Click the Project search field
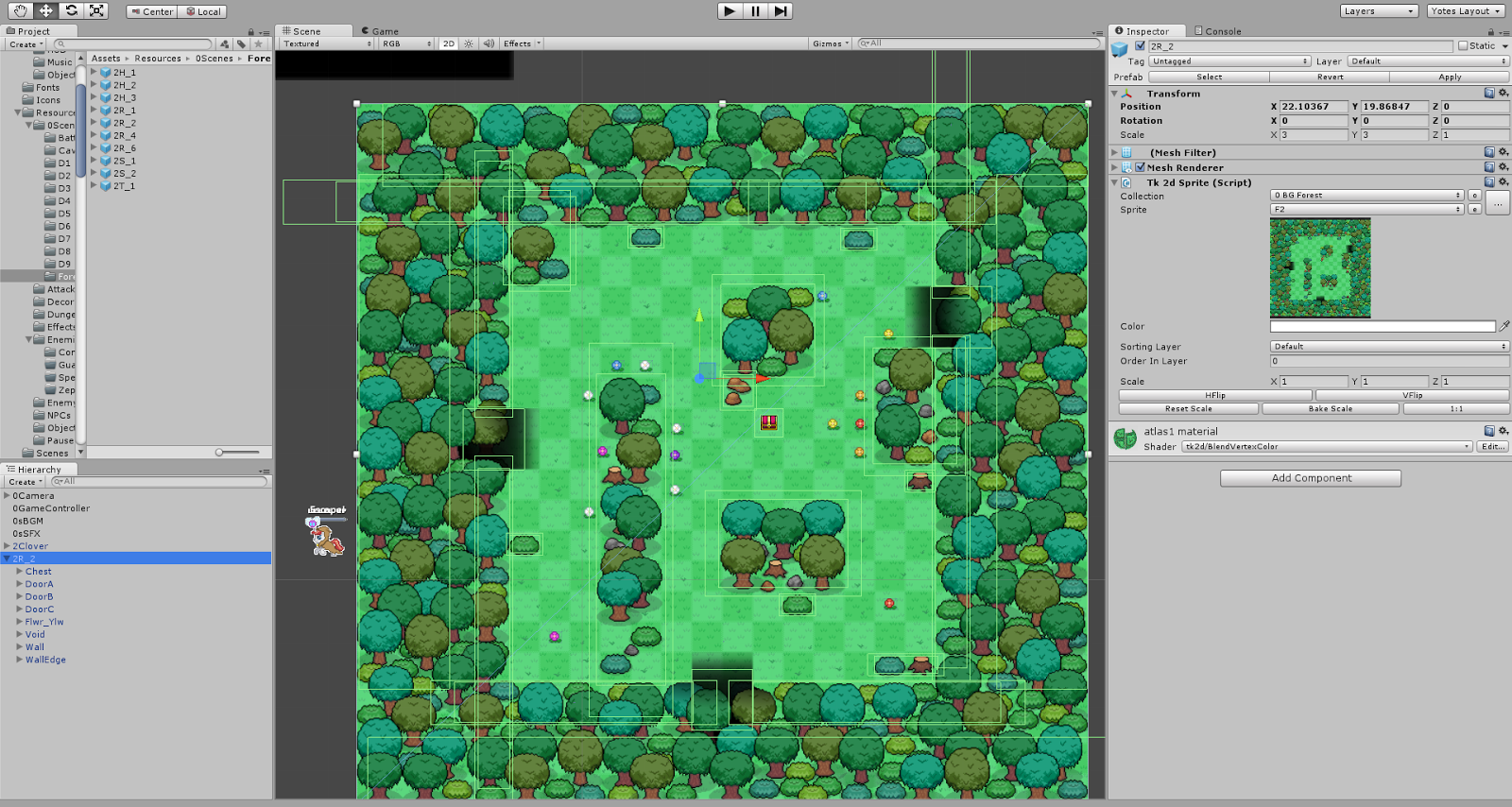The height and width of the screenshot is (807, 1512). click(132, 44)
